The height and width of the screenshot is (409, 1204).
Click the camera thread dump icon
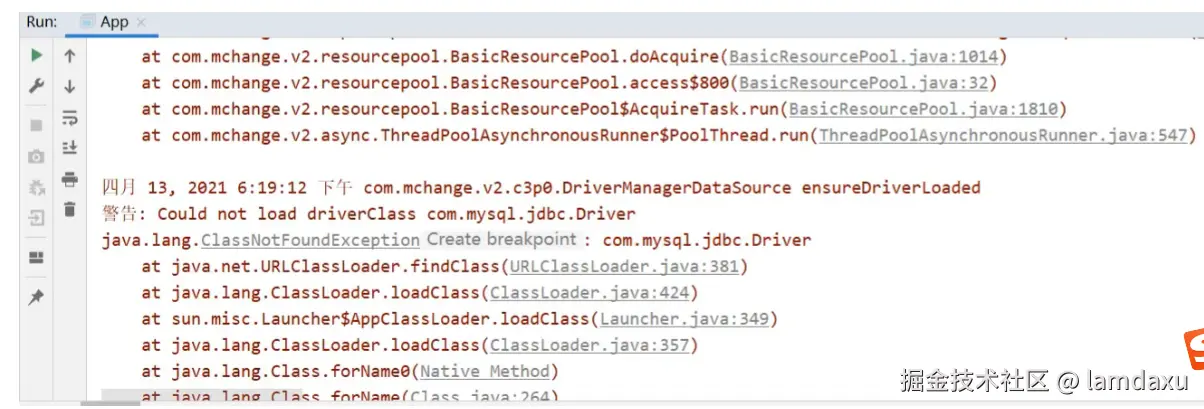[x=36, y=157]
